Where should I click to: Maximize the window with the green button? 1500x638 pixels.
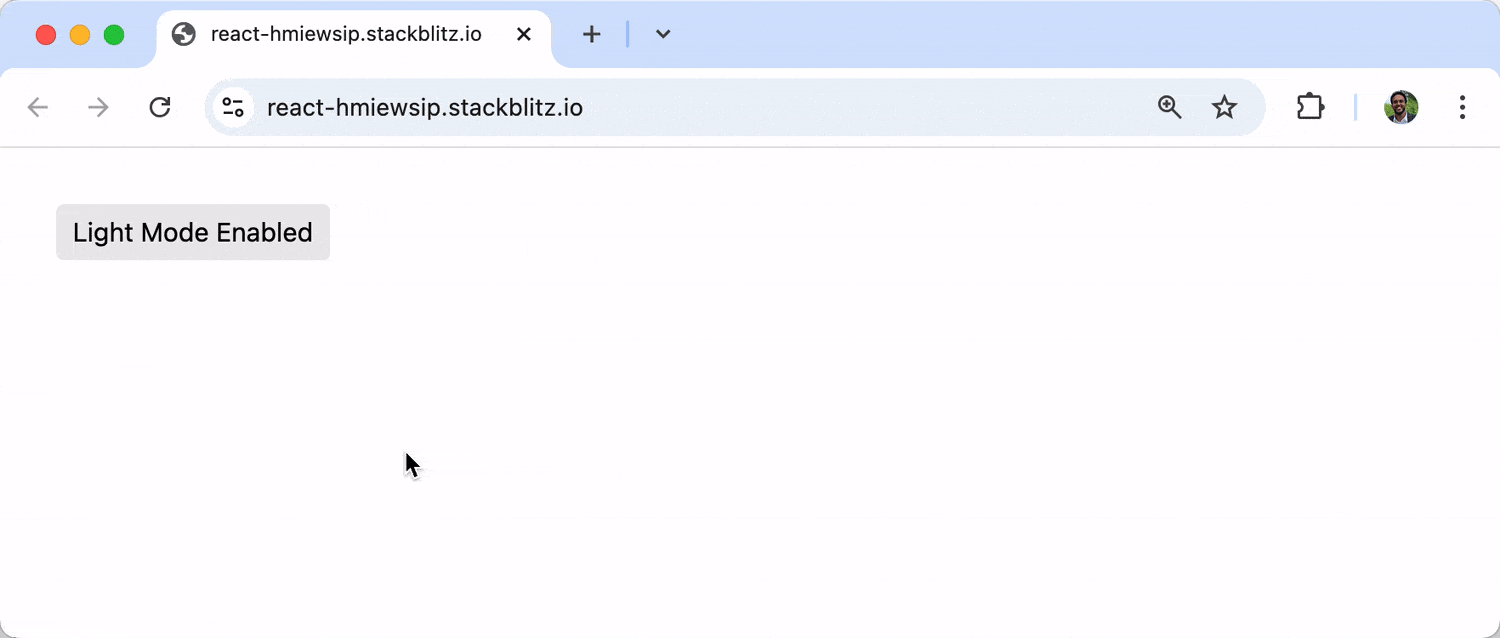click(114, 35)
